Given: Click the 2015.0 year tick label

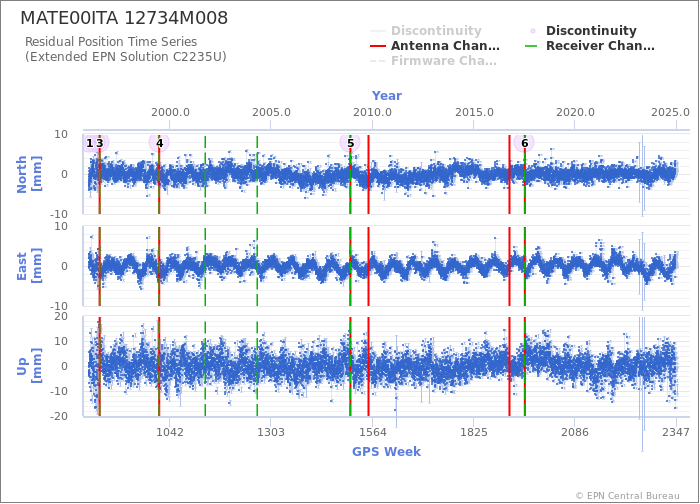Looking at the screenshot, I should pyautogui.click(x=474, y=112).
